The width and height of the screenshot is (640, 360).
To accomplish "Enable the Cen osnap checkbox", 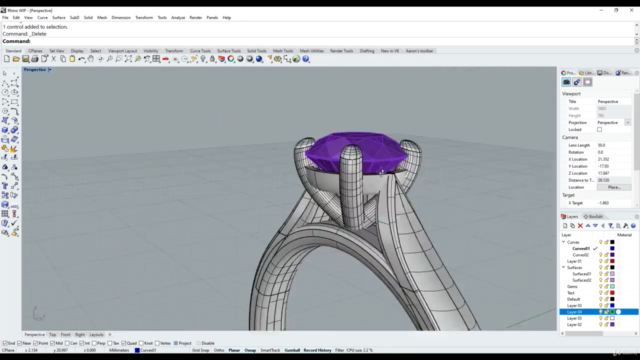I will [x=67, y=343].
